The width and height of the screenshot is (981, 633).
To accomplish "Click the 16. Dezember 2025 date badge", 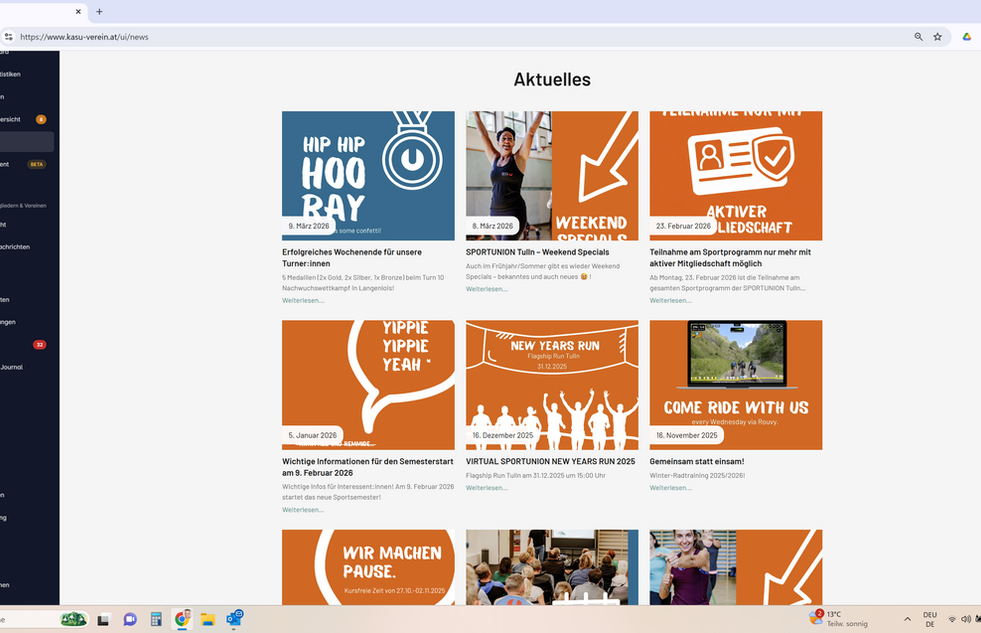I will tap(502, 435).
